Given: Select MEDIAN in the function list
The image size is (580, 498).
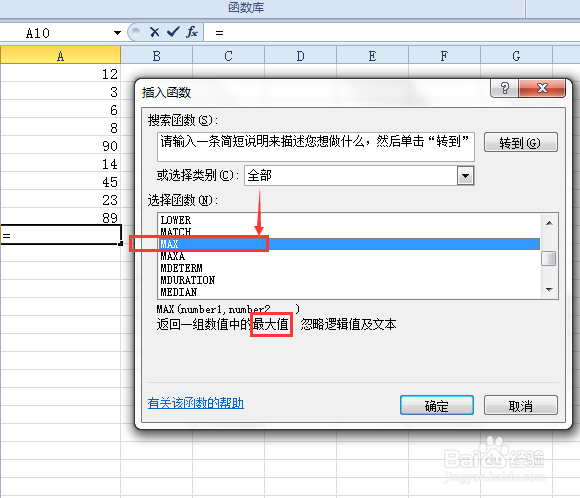Looking at the screenshot, I should (x=349, y=292).
